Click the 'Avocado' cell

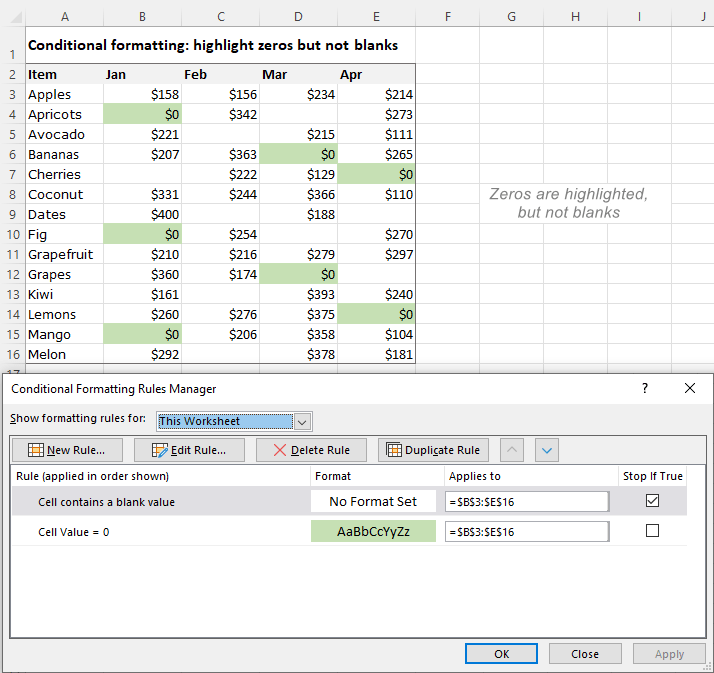(65, 134)
